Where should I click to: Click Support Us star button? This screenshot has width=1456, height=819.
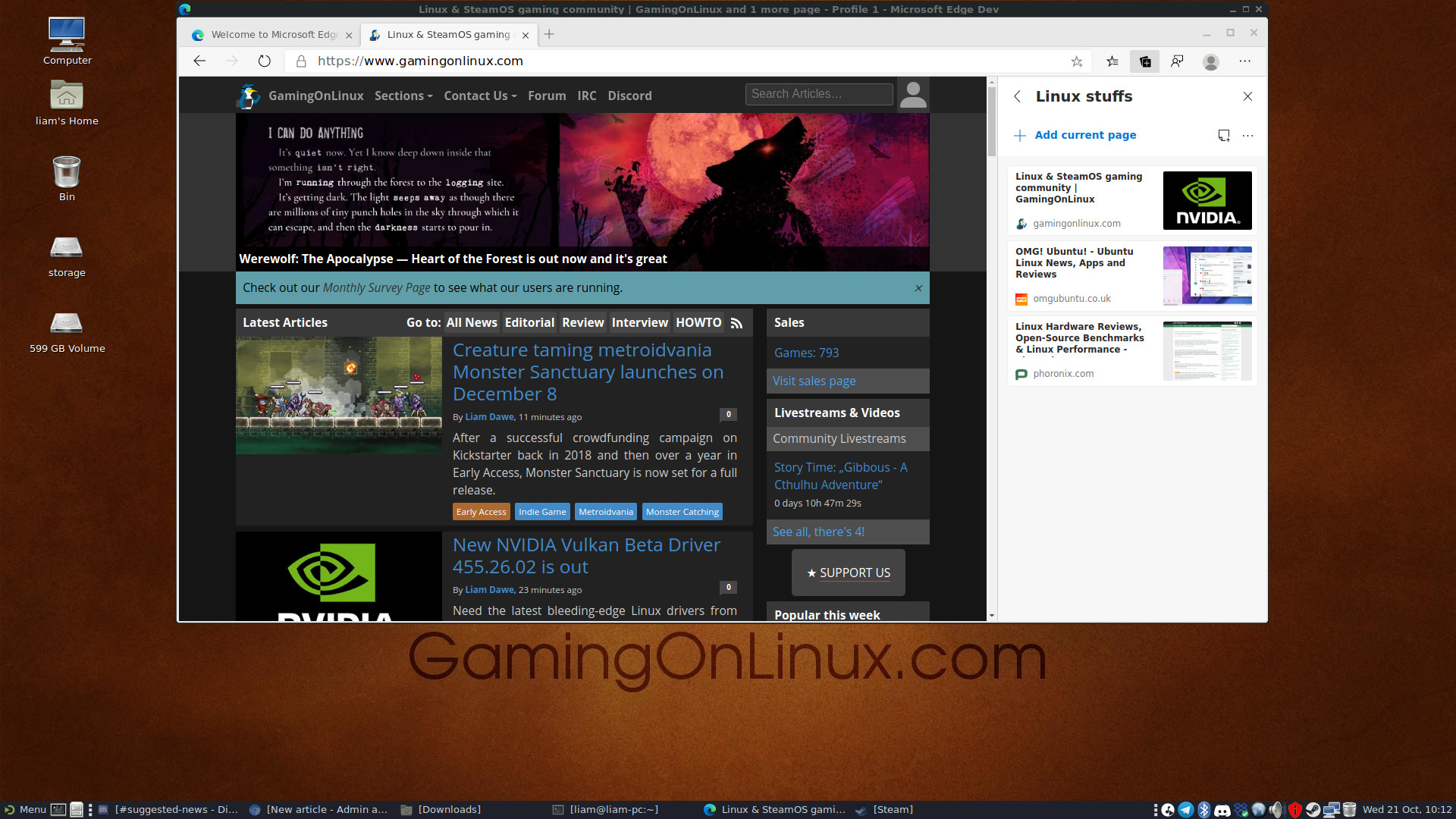(849, 572)
